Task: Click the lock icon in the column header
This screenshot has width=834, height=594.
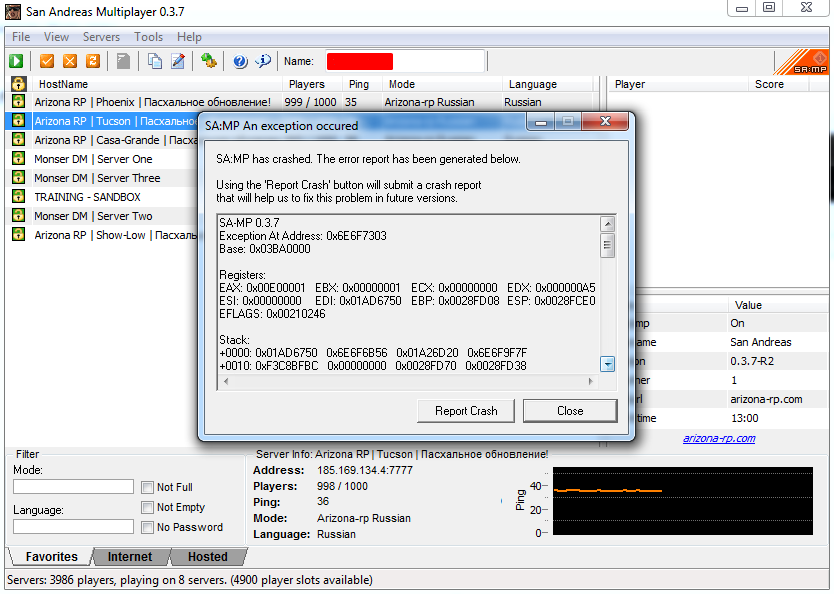Action: point(19,83)
